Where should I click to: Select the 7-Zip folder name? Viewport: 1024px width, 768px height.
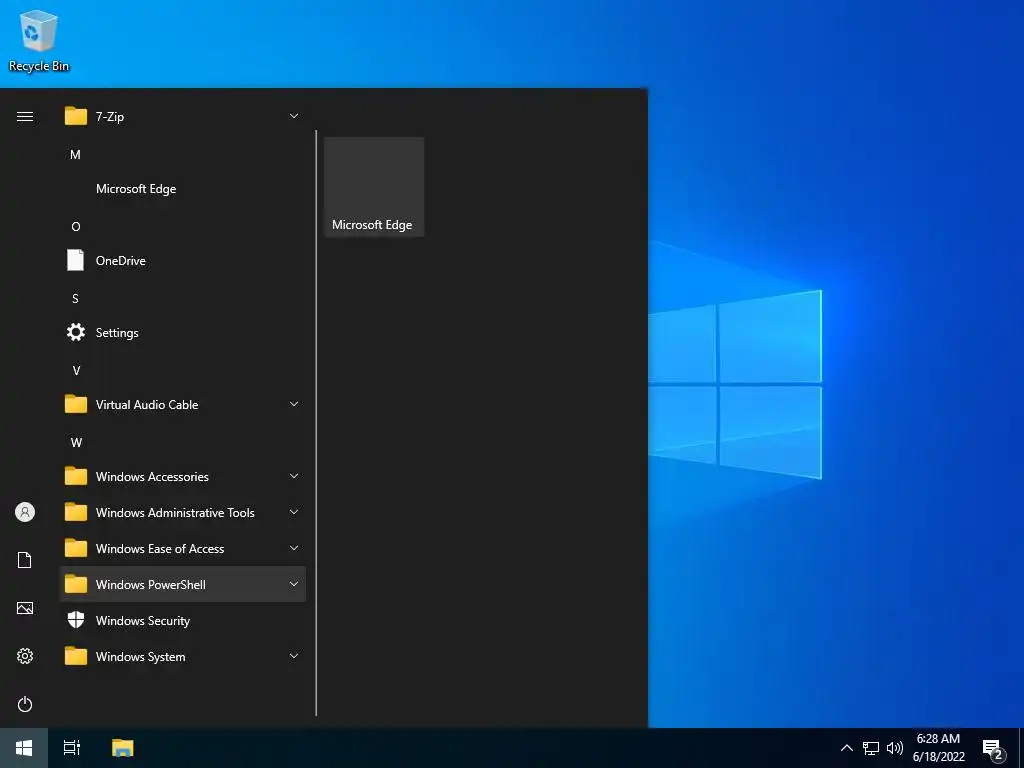click(x=110, y=116)
